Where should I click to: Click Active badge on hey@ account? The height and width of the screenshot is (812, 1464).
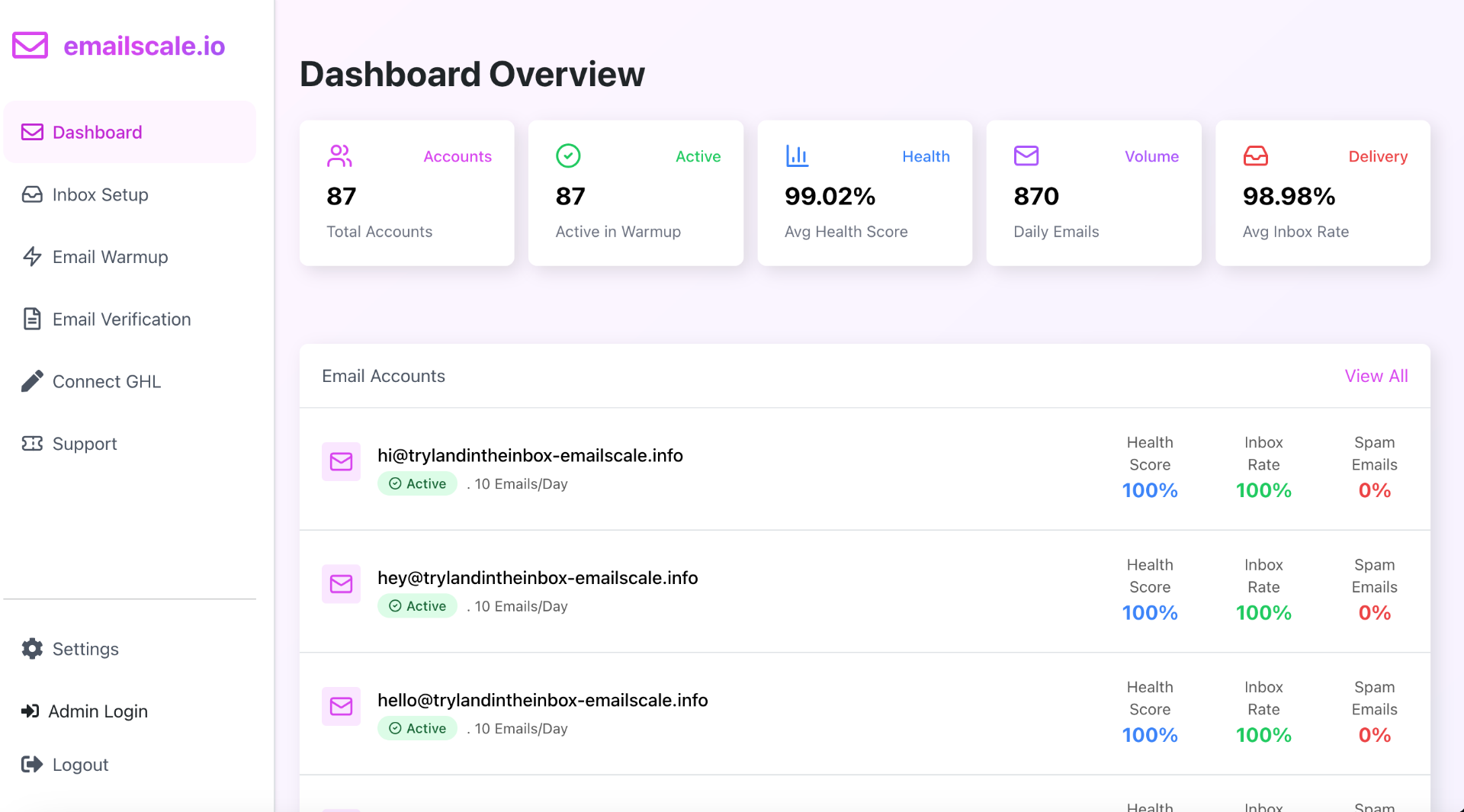tap(417, 606)
